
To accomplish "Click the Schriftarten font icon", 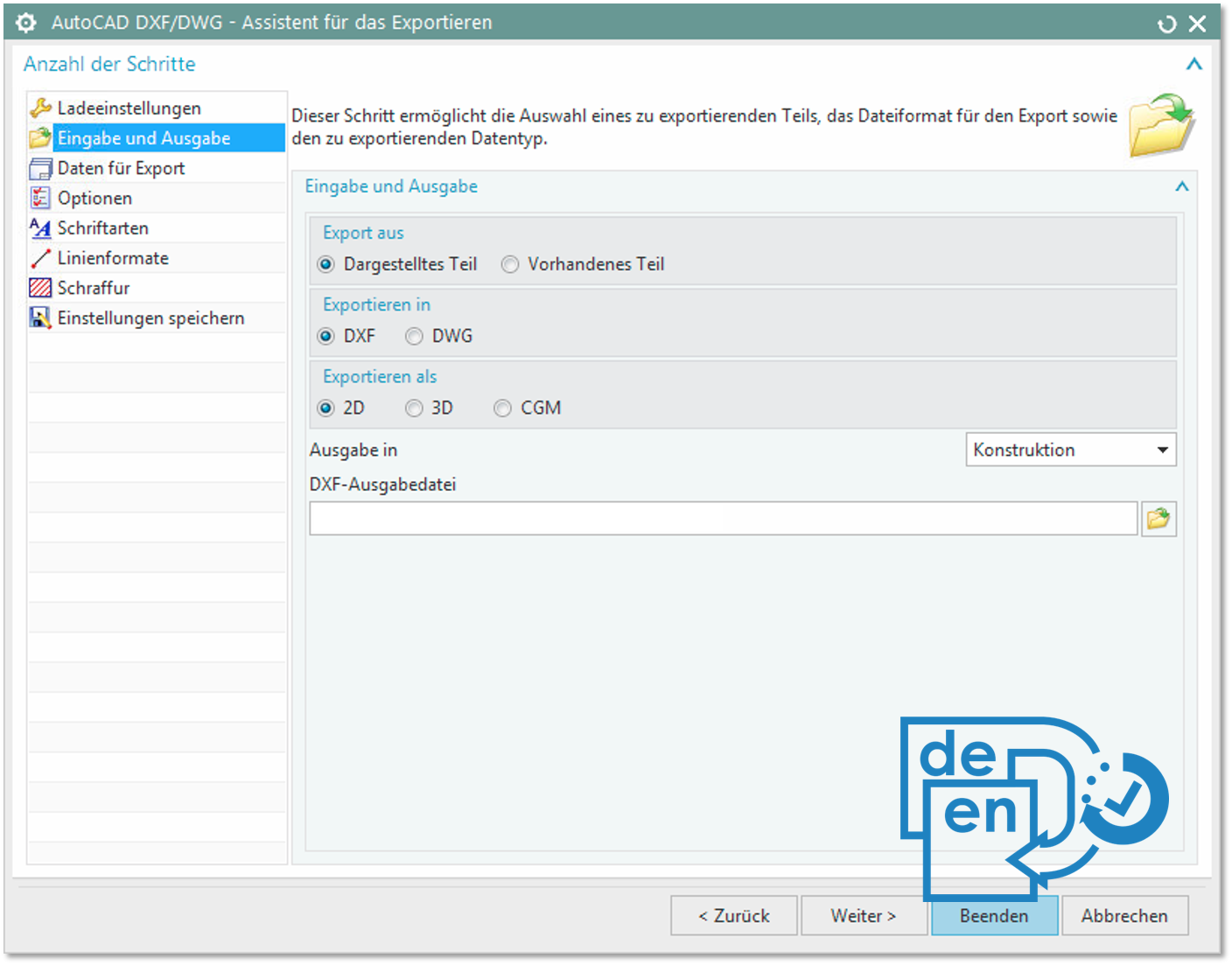I will (40, 227).
